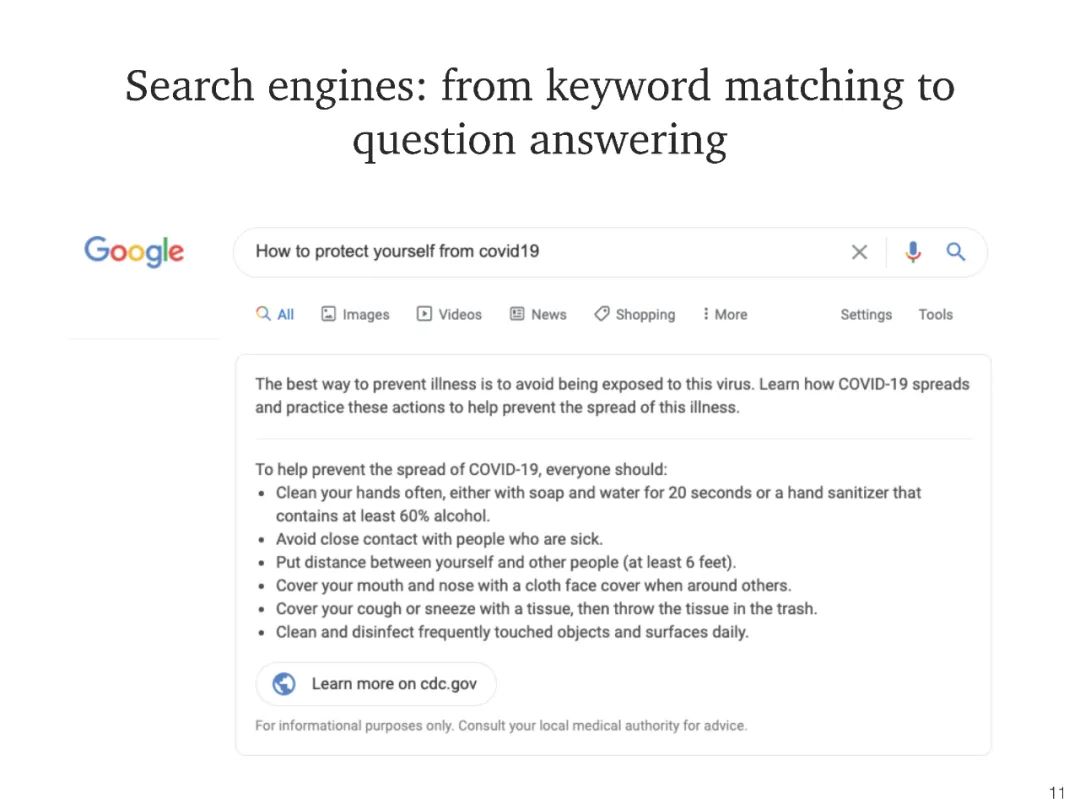Start voice search with microphone icon
The height and width of the screenshot is (809, 1080).
[x=913, y=252]
